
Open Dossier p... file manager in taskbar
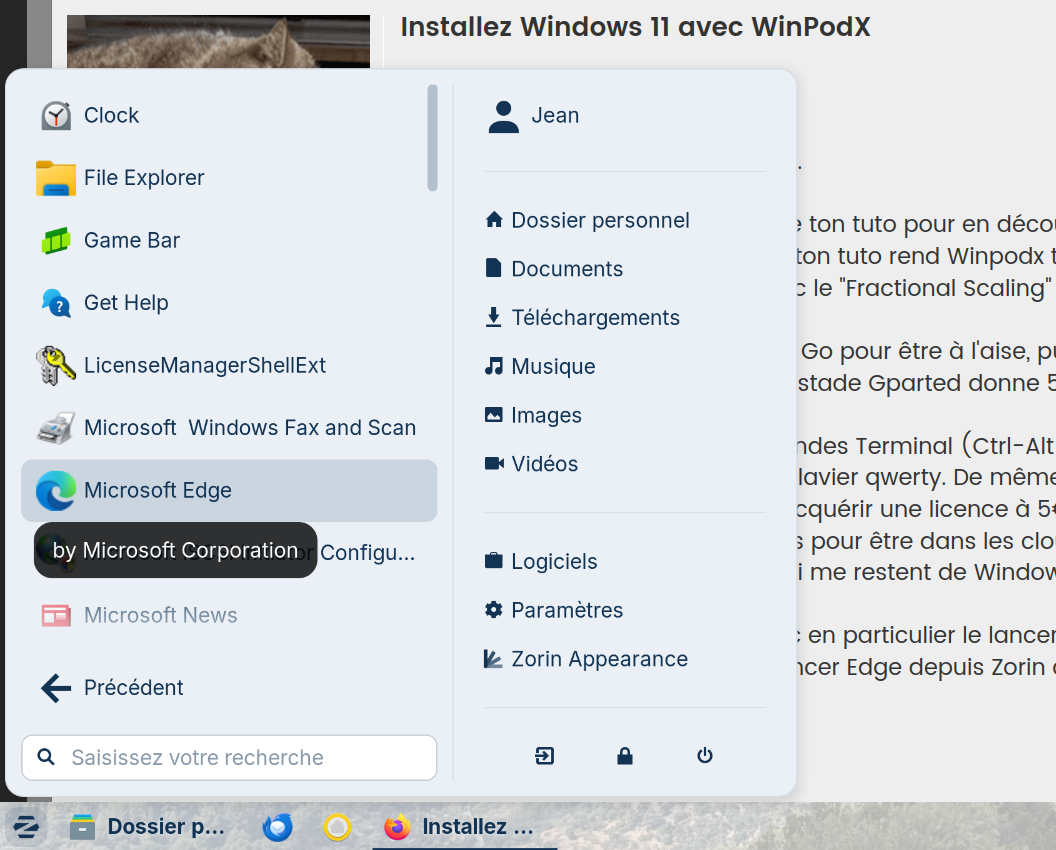click(x=148, y=827)
